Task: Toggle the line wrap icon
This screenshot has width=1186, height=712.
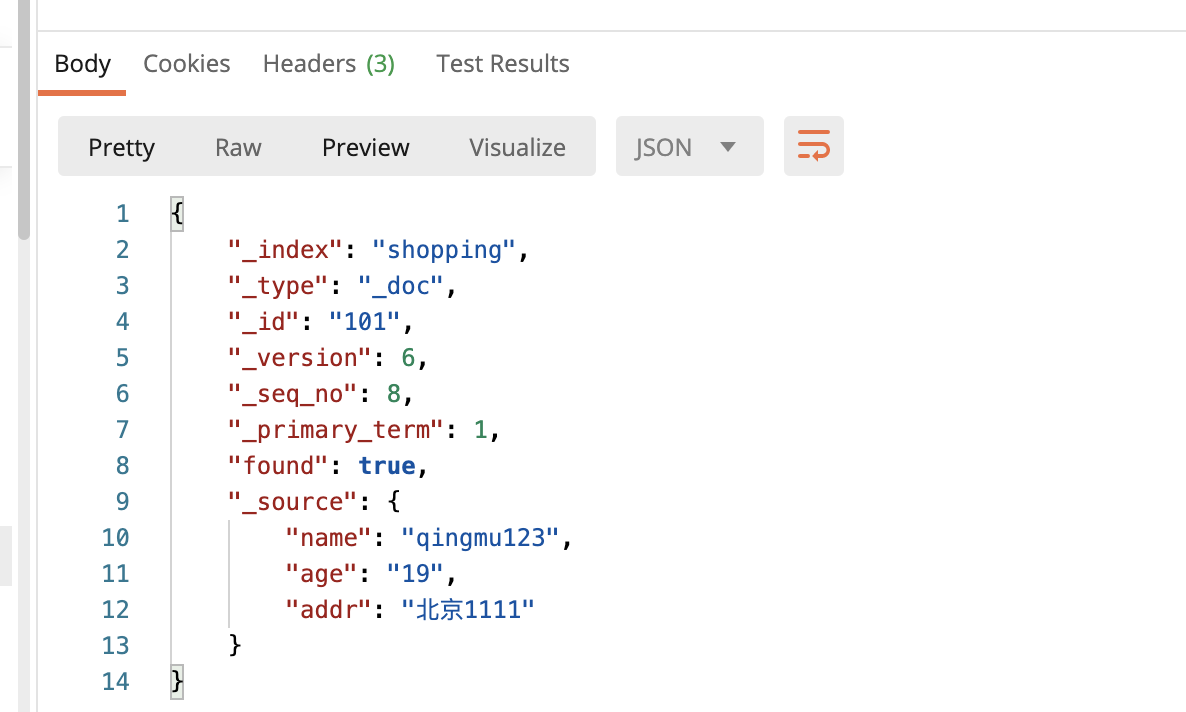Action: [813, 147]
